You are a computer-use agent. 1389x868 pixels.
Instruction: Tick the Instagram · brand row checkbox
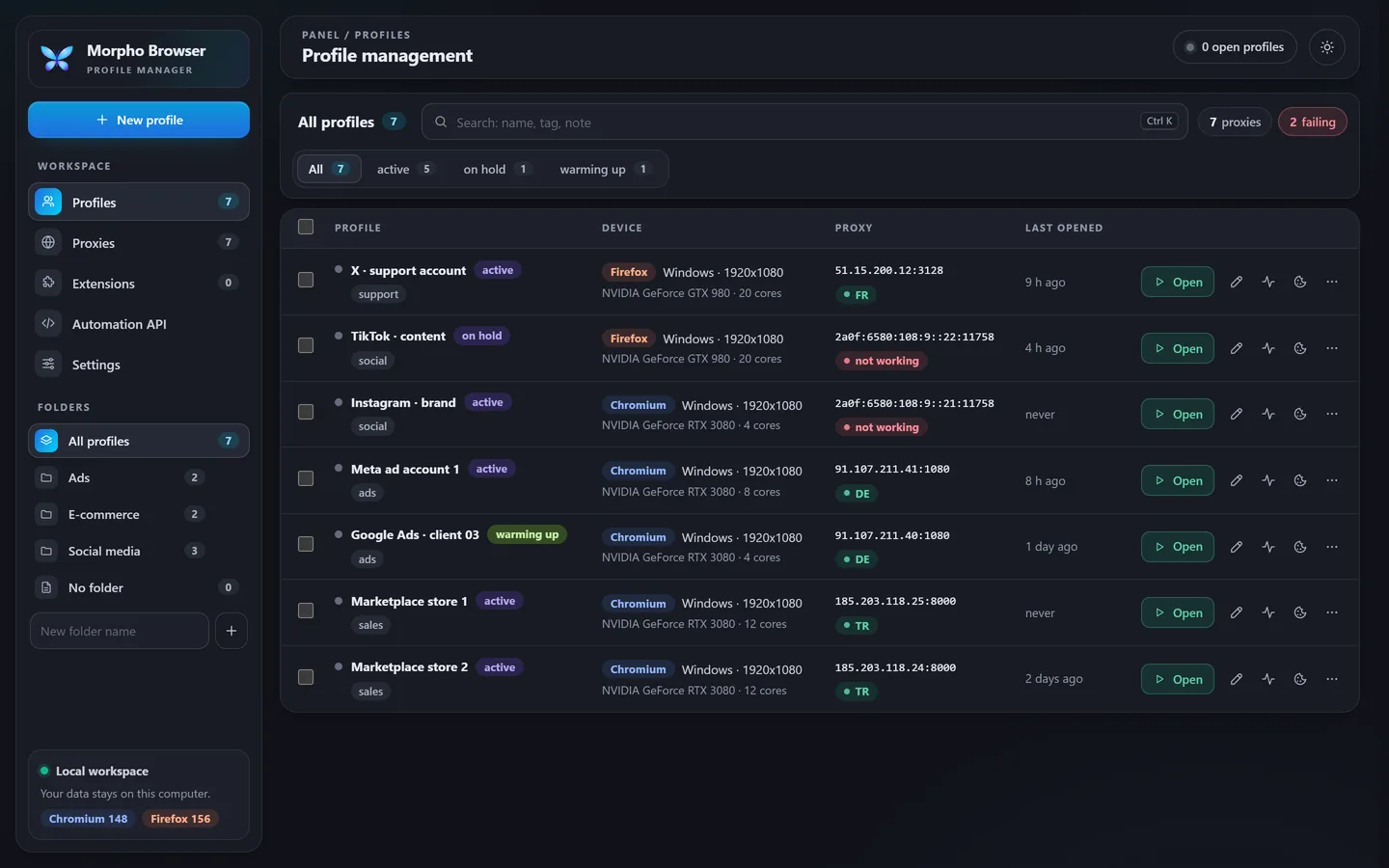pos(306,412)
